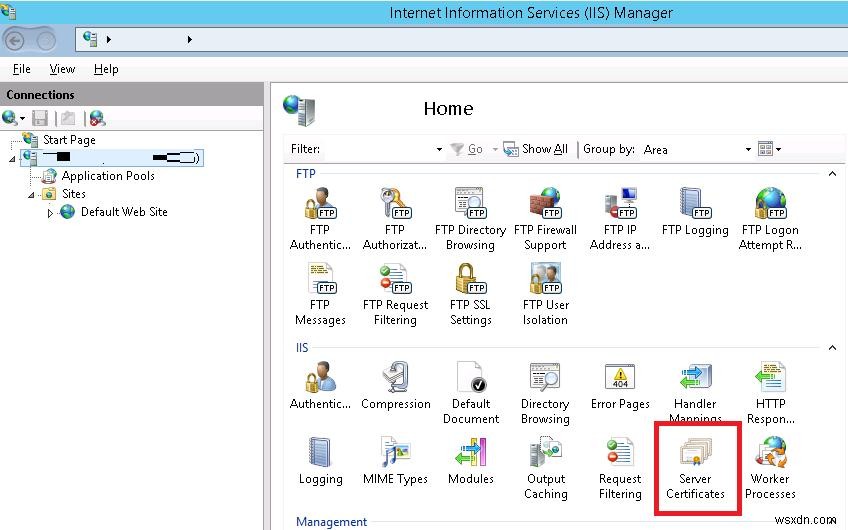Open Default Document feature
Screen dimensions: 848x530
point(471,393)
